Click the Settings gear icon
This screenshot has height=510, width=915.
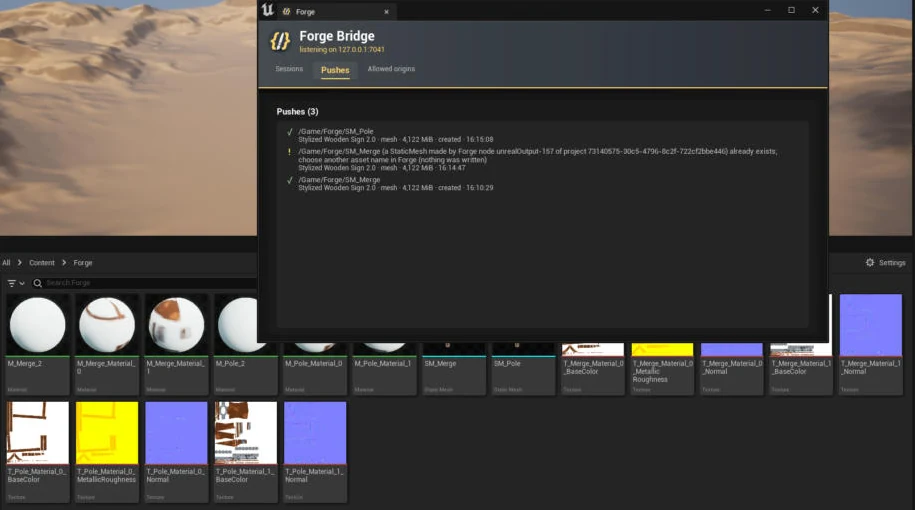(870, 263)
